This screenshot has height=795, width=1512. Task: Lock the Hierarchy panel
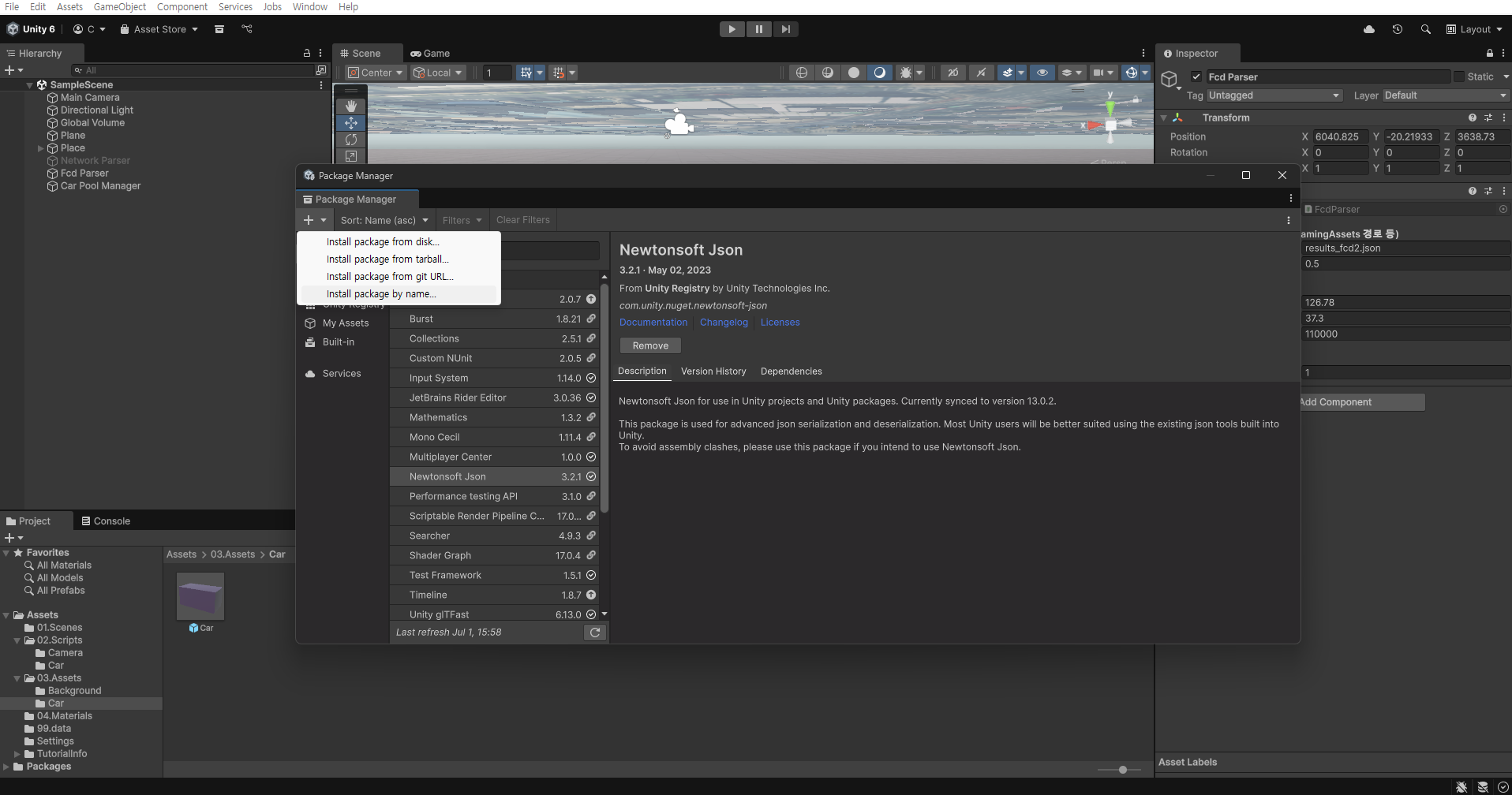(x=307, y=53)
